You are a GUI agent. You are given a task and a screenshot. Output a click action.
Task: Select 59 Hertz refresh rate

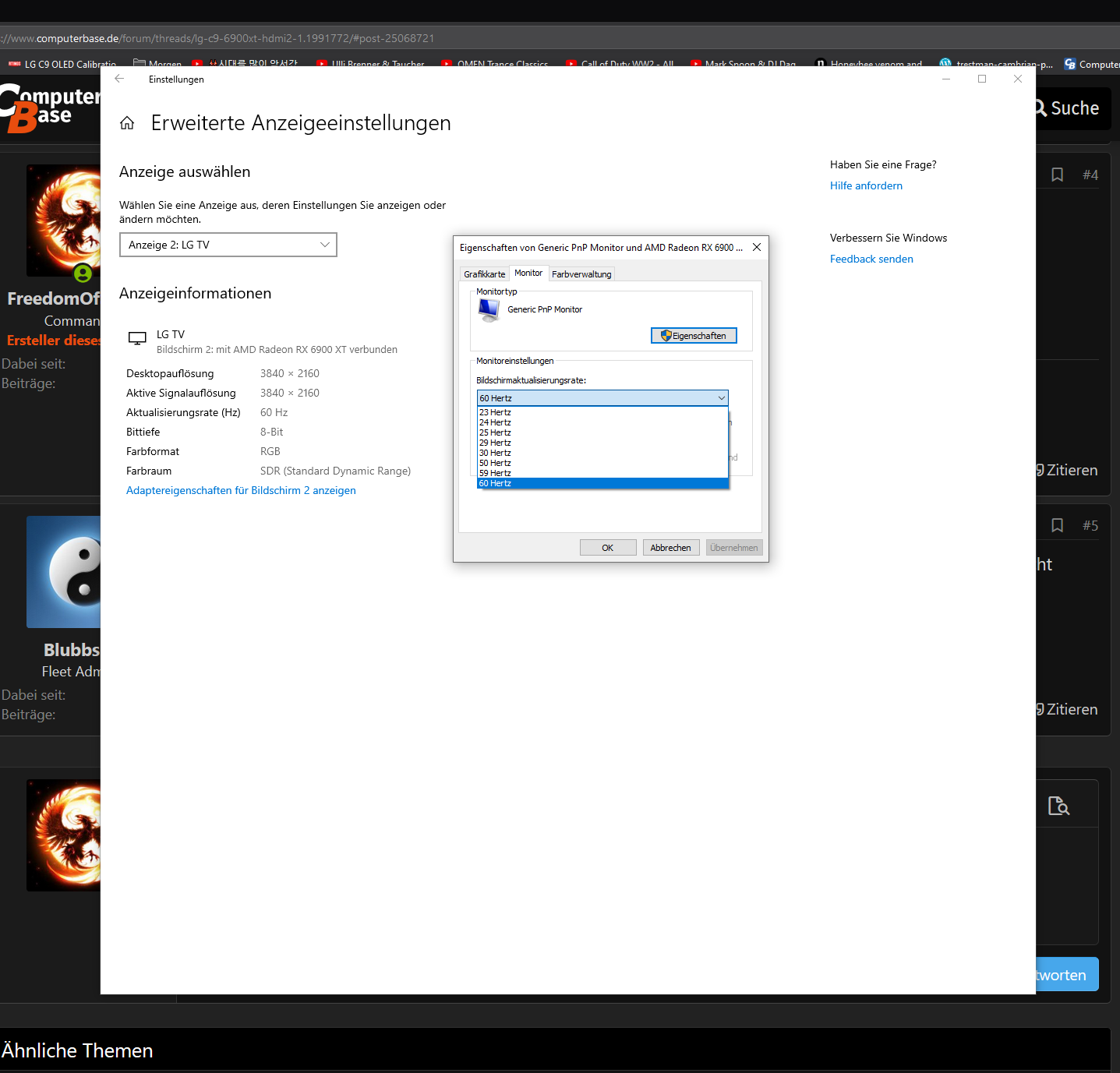602,473
